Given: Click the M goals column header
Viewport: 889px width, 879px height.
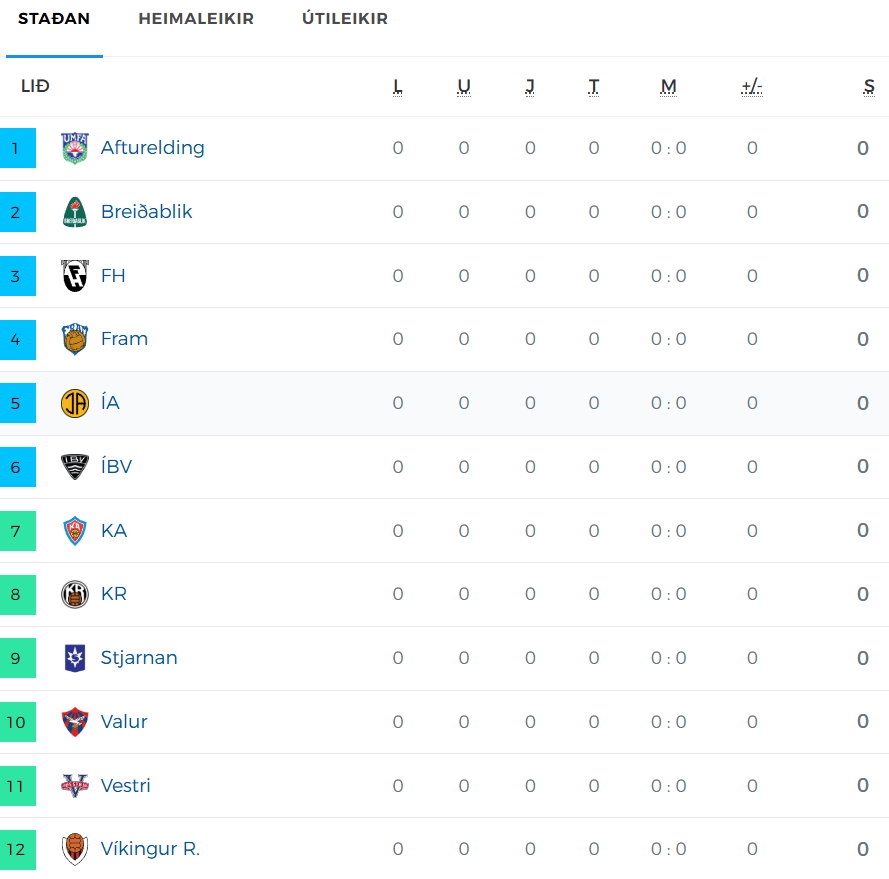Looking at the screenshot, I should click(x=668, y=87).
